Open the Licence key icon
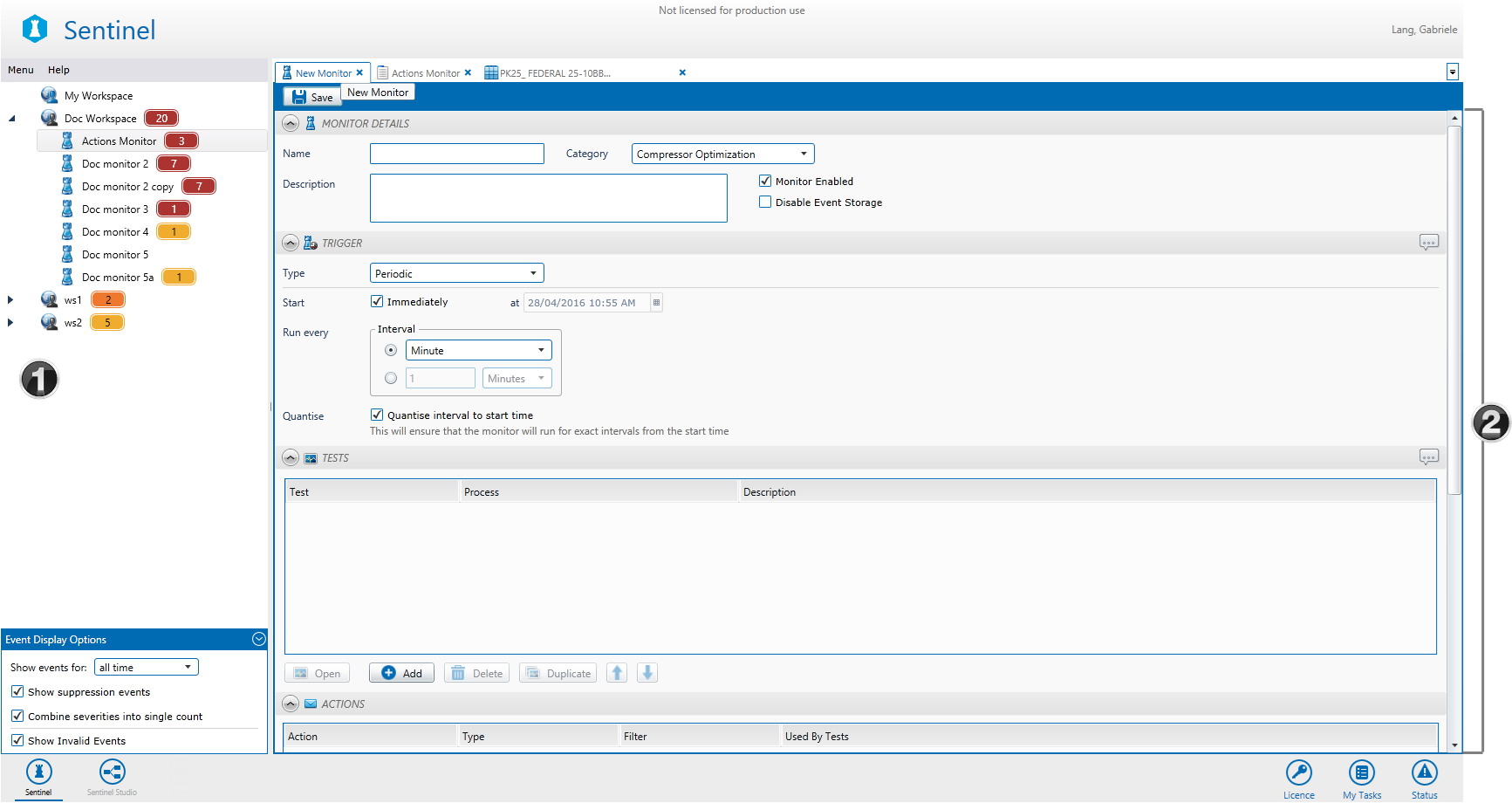The image size is (1512, 803). [1298, 773]
